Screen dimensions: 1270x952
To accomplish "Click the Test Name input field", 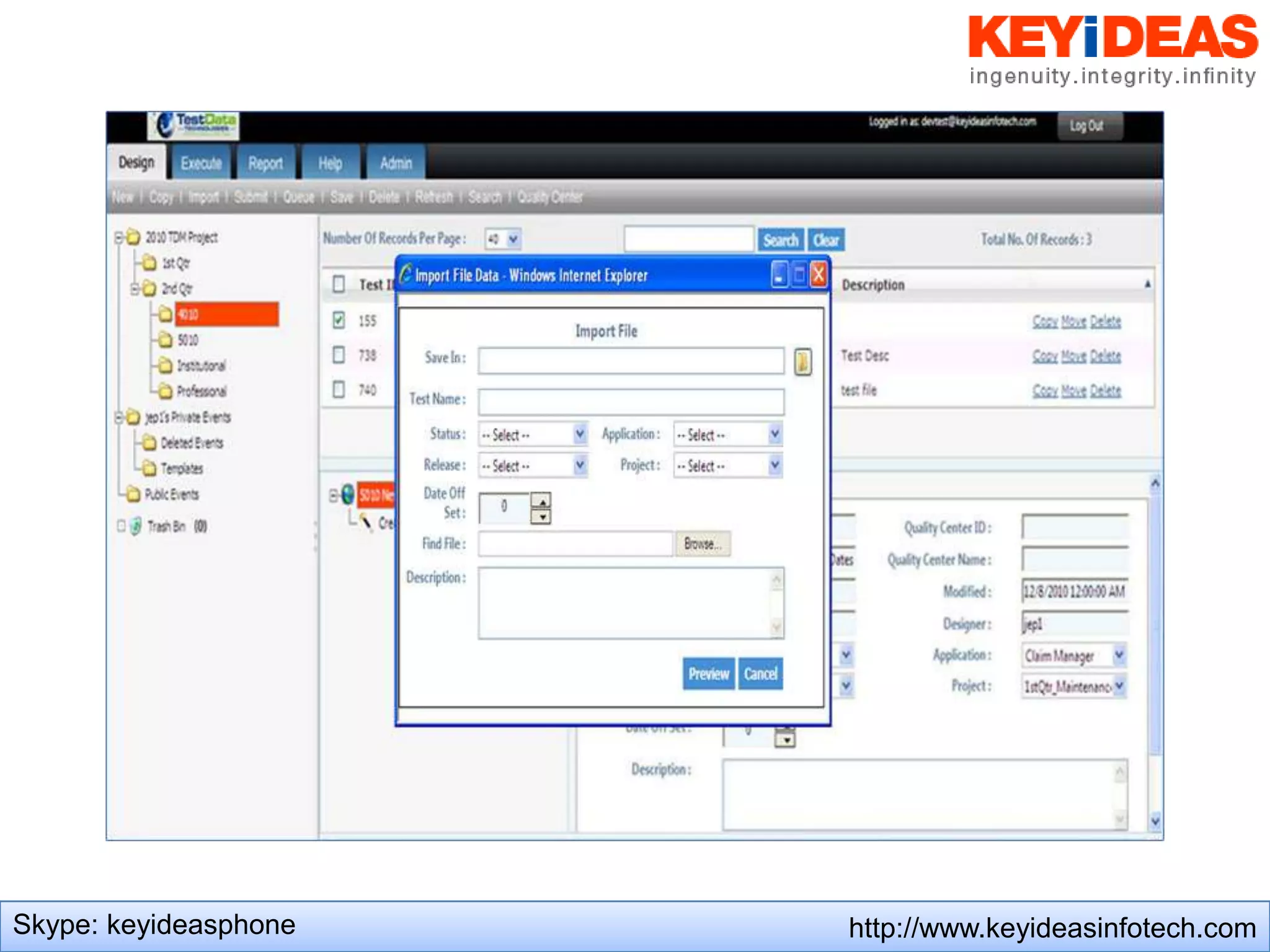I will pos(631,402).
